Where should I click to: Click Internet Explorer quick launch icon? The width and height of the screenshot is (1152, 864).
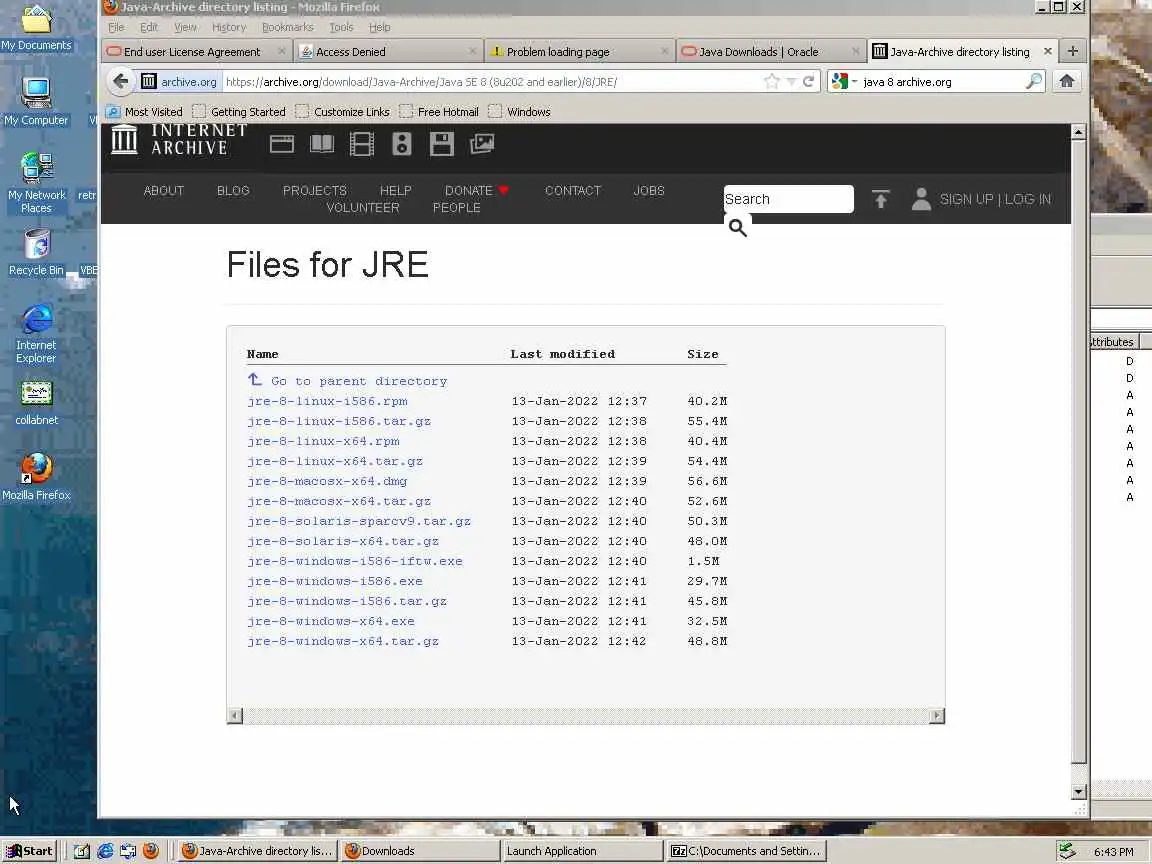point(105,851)
